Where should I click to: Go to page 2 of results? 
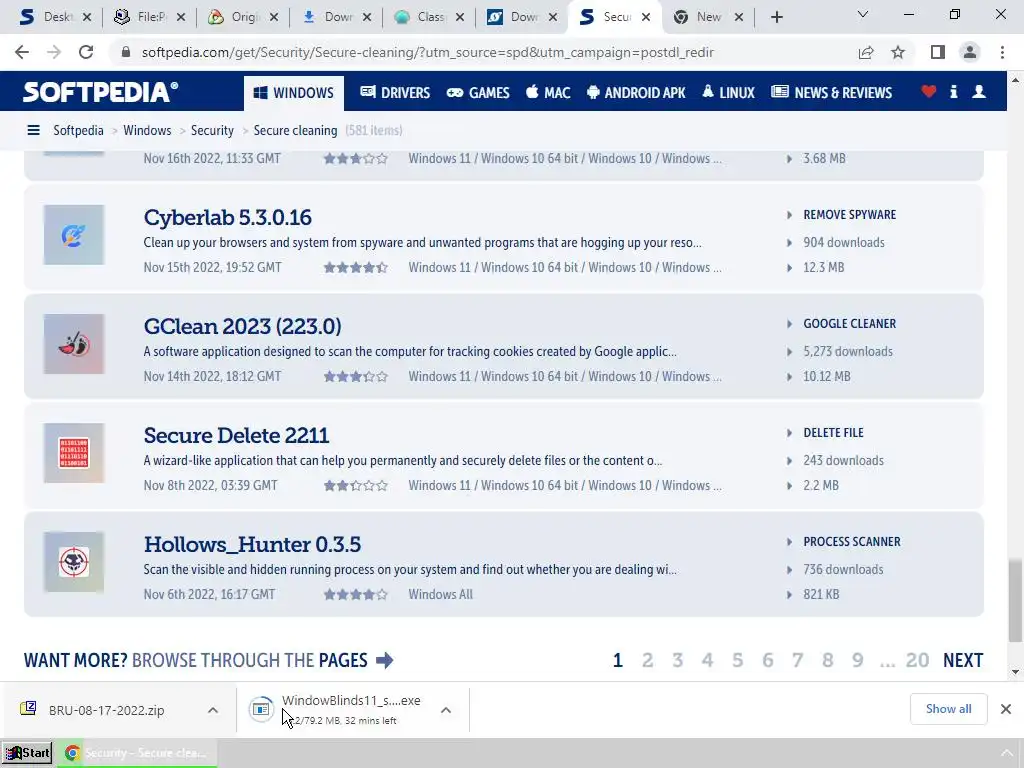pos(647,661)
